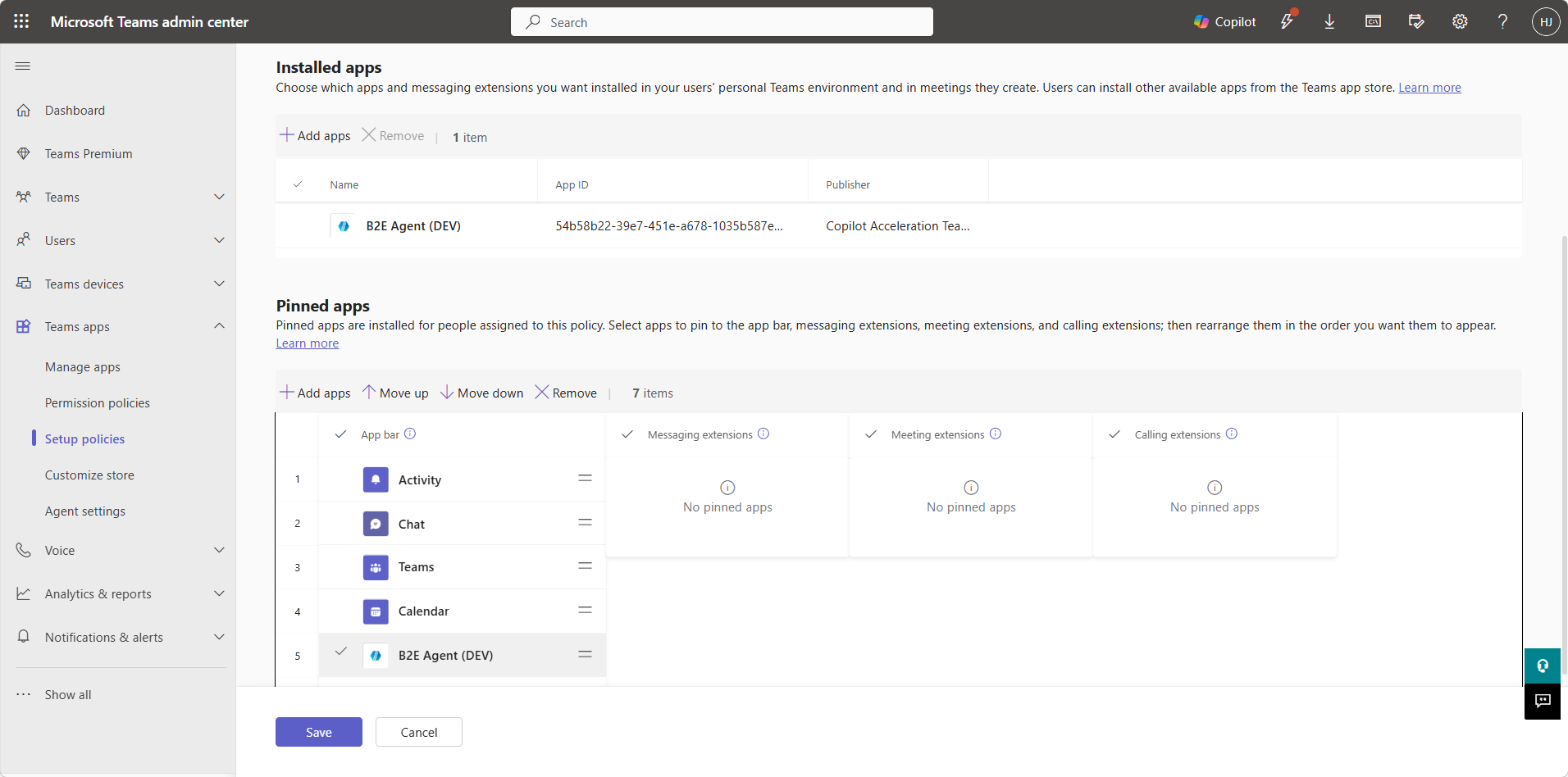Expand the Teams navigation section
The height and width of the screenshot is (777, 1568).
click(x=219, y=197)
